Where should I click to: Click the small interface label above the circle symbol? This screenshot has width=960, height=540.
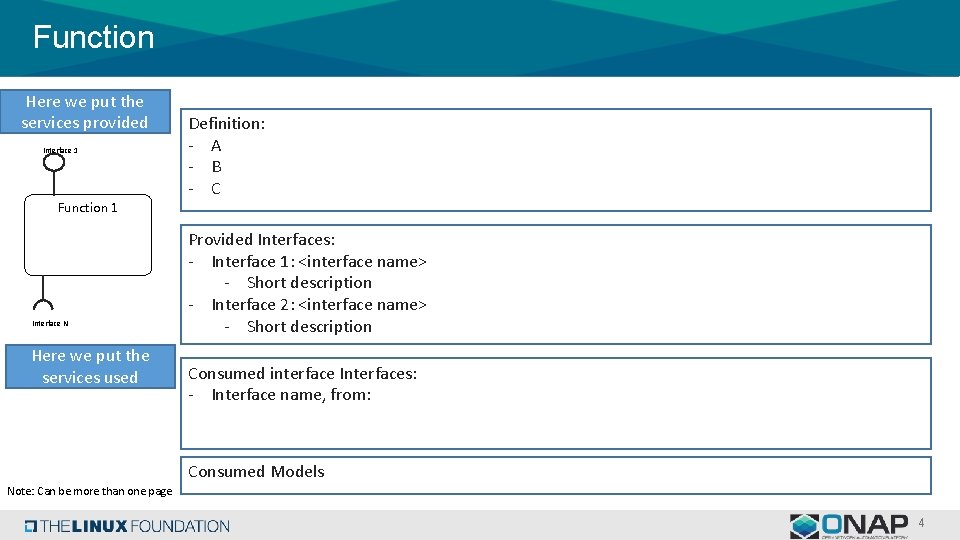60,150
